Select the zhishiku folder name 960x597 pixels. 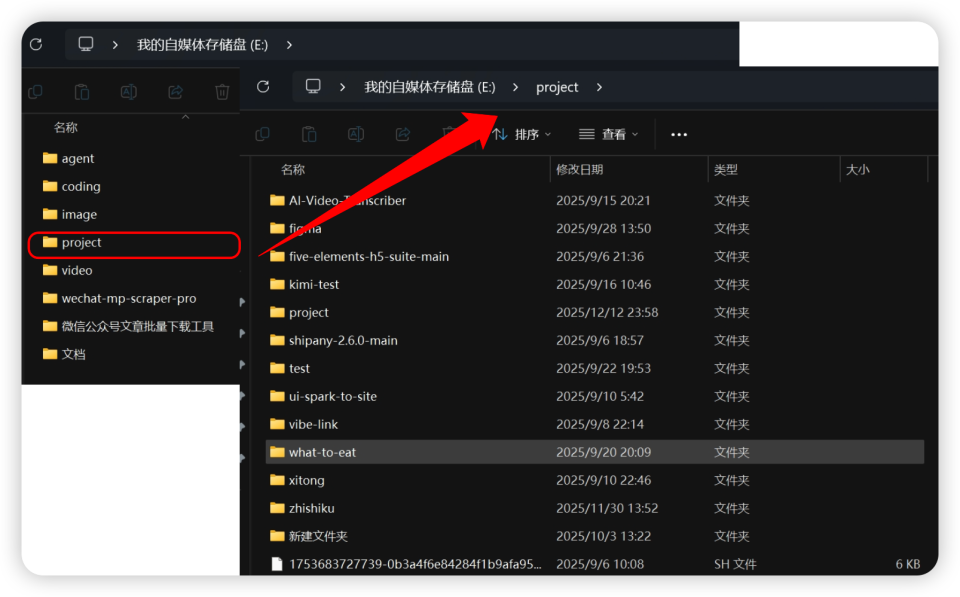click(x=312, y=508)
